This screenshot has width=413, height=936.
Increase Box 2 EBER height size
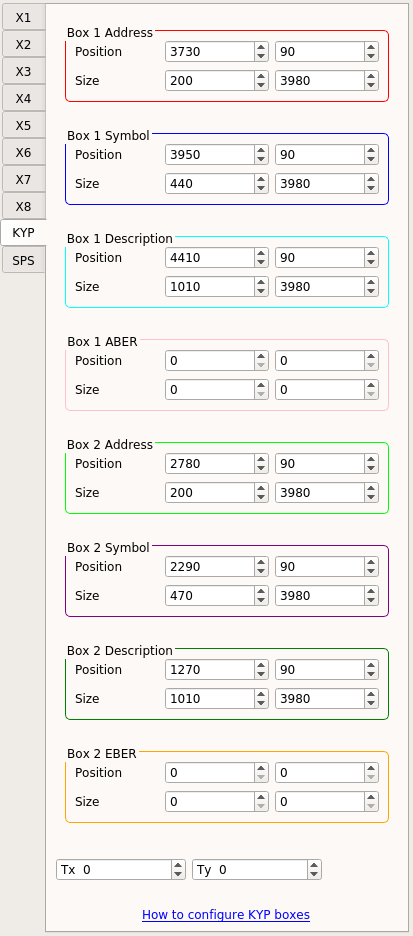(371, 797)
